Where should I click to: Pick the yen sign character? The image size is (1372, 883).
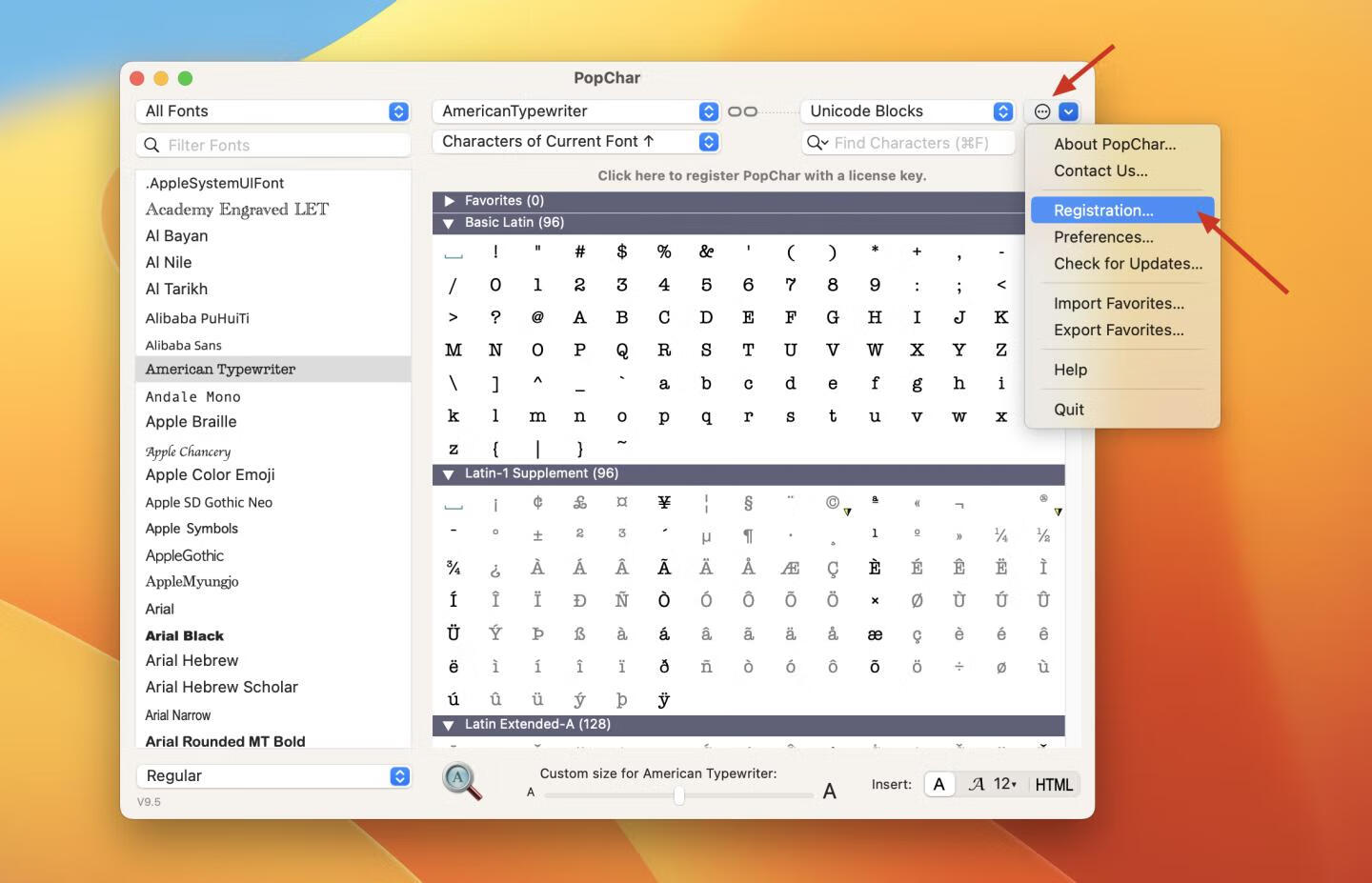click(x=664, y=502)
